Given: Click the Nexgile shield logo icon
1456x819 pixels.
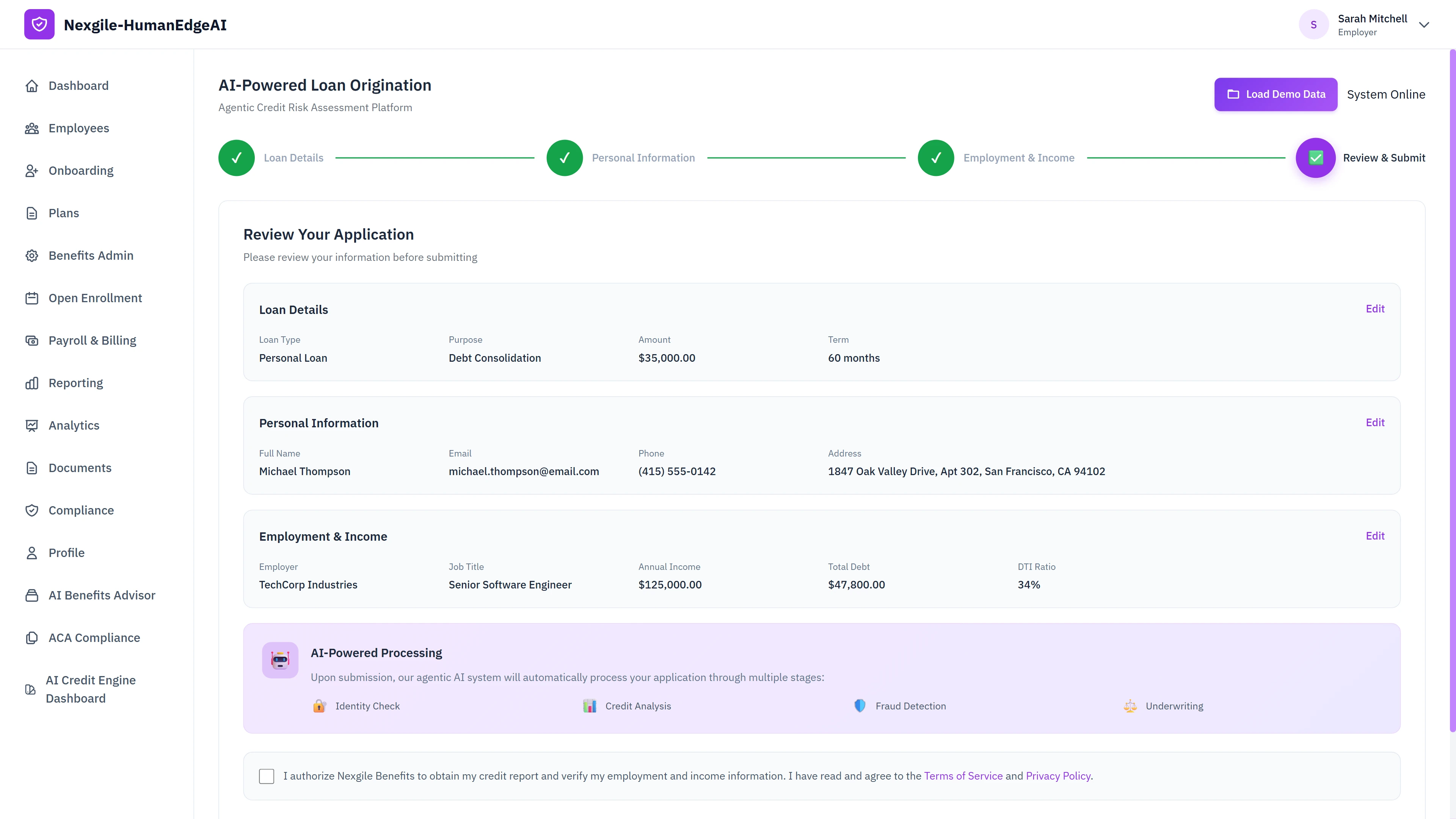Looking at the screenshot, I should (x=39, y=24).
